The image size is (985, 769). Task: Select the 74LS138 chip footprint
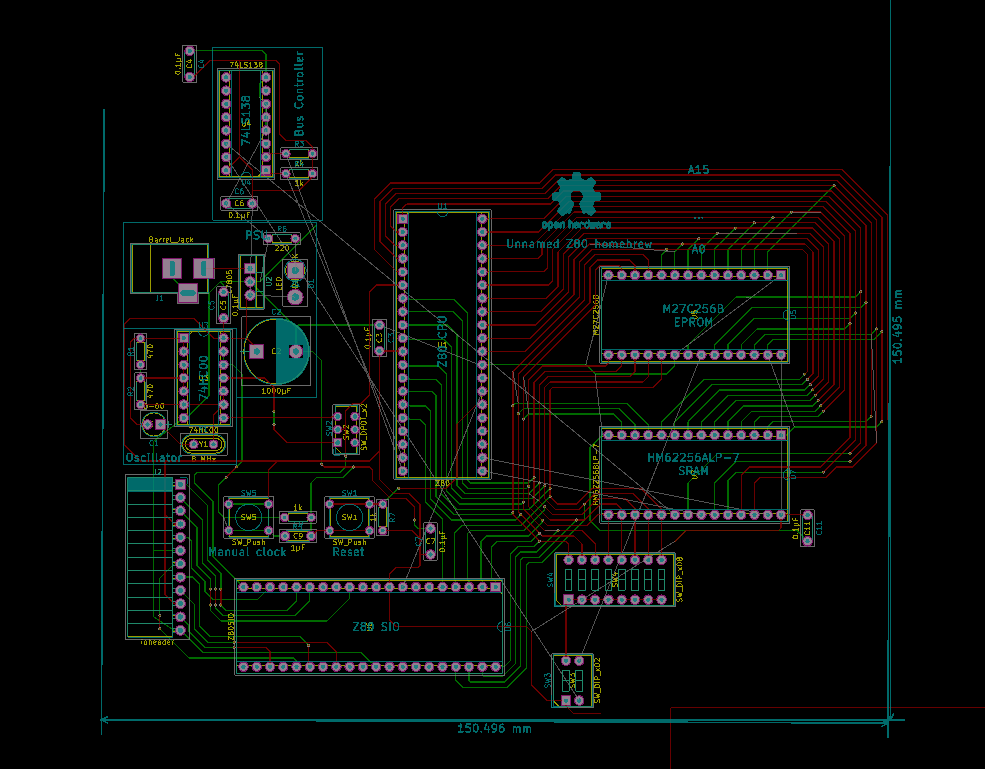246,124
